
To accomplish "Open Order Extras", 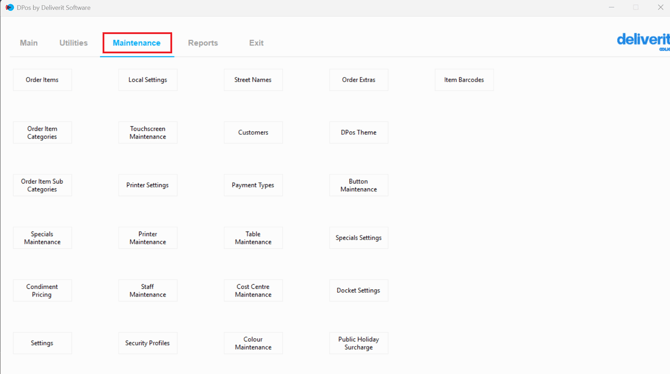I will [x=359, y=80].
